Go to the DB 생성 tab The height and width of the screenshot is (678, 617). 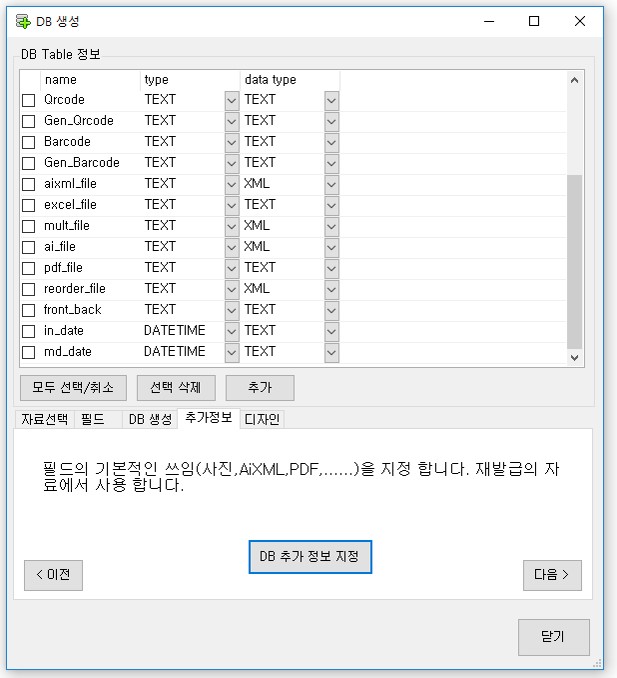149,419
